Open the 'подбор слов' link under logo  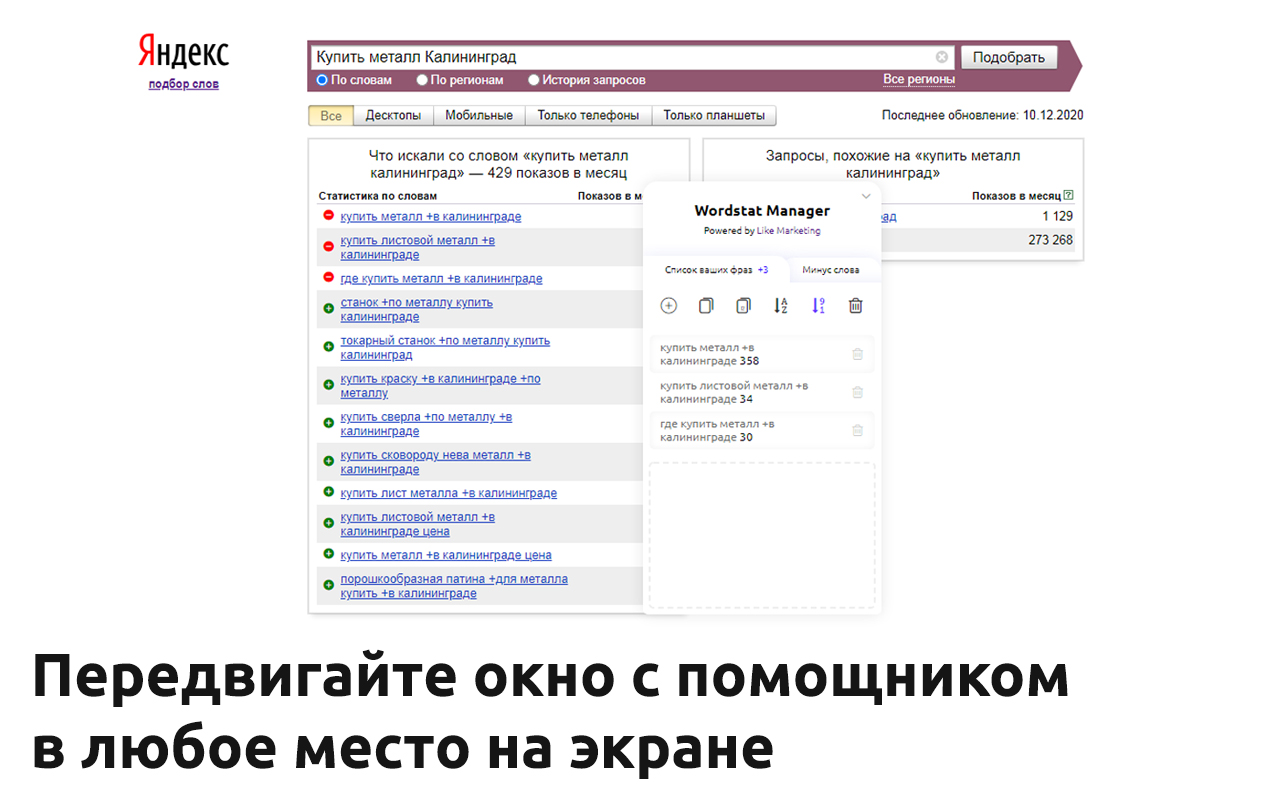pyautogui.click(x=183, y=84)
